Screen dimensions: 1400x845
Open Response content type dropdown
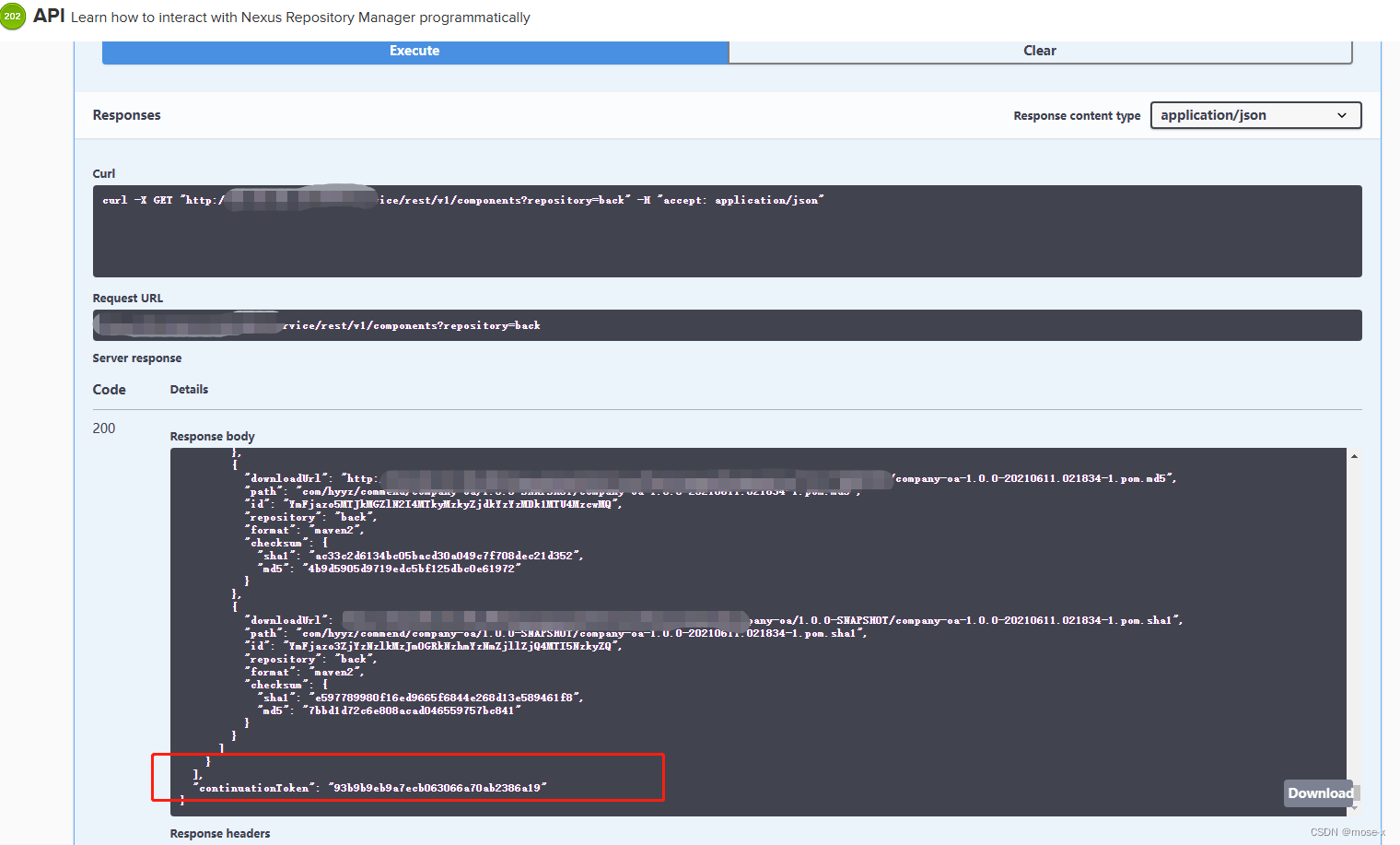point(1255,115)
